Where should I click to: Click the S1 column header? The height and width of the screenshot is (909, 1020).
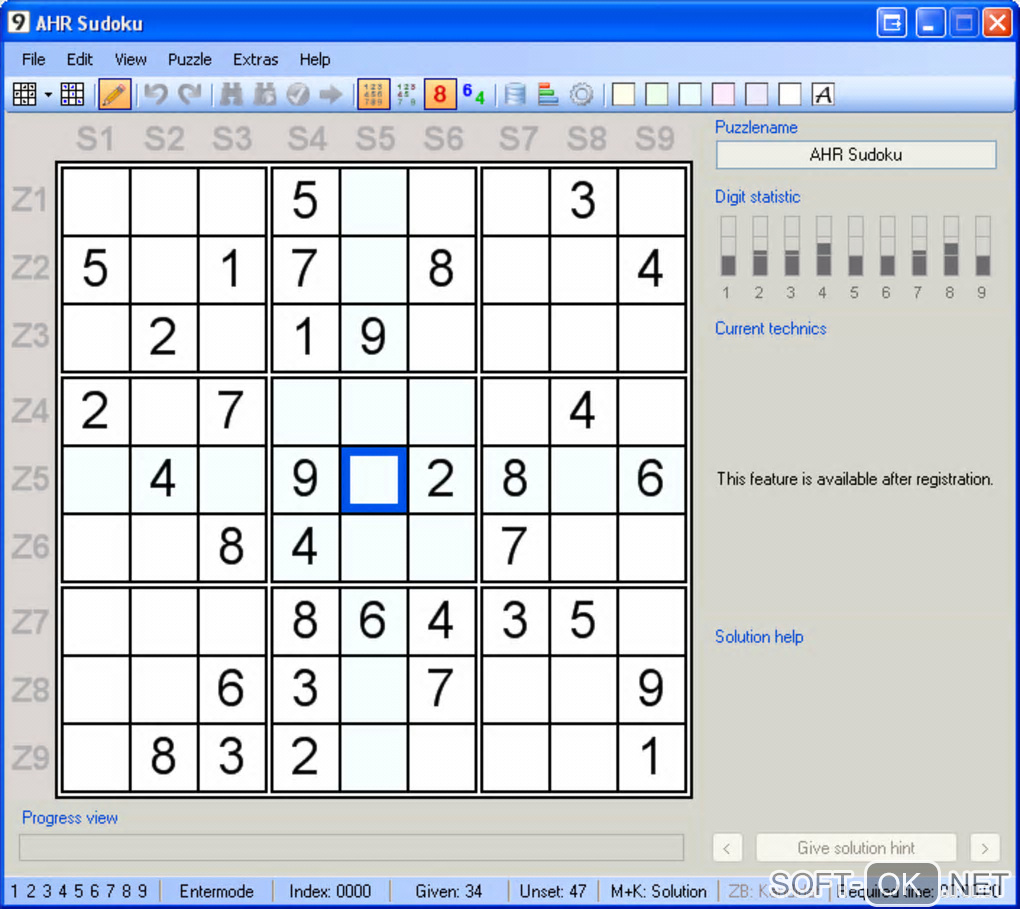click(x=95, y=139)
